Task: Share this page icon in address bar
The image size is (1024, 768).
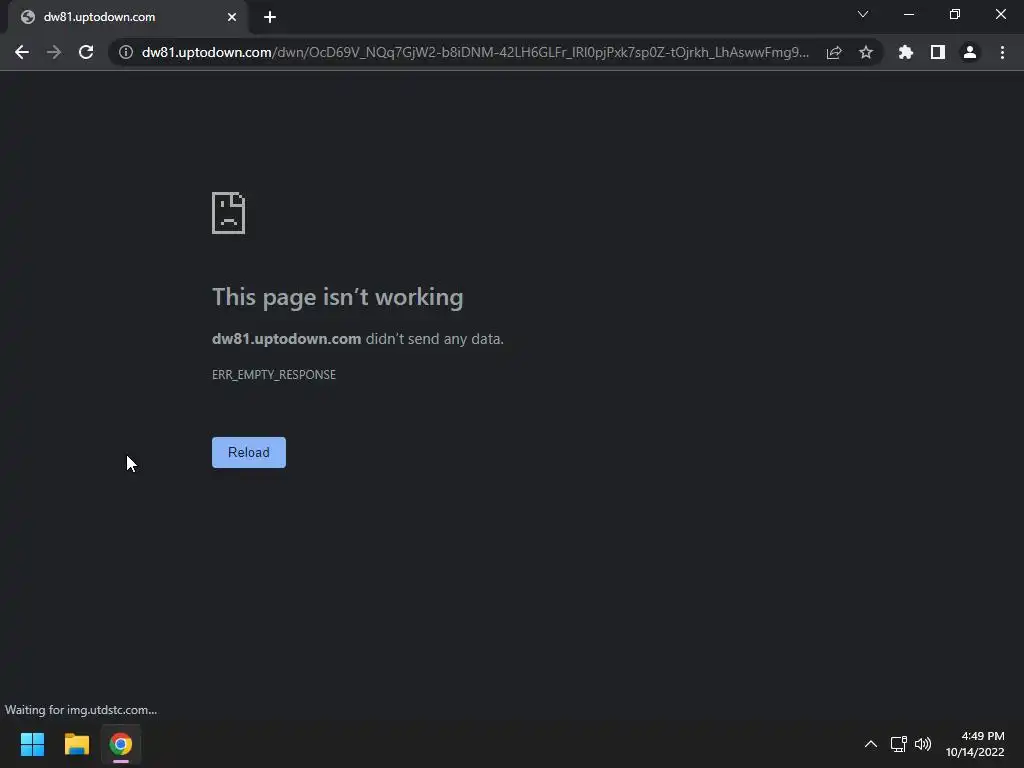Action: [x=834, y=52]
